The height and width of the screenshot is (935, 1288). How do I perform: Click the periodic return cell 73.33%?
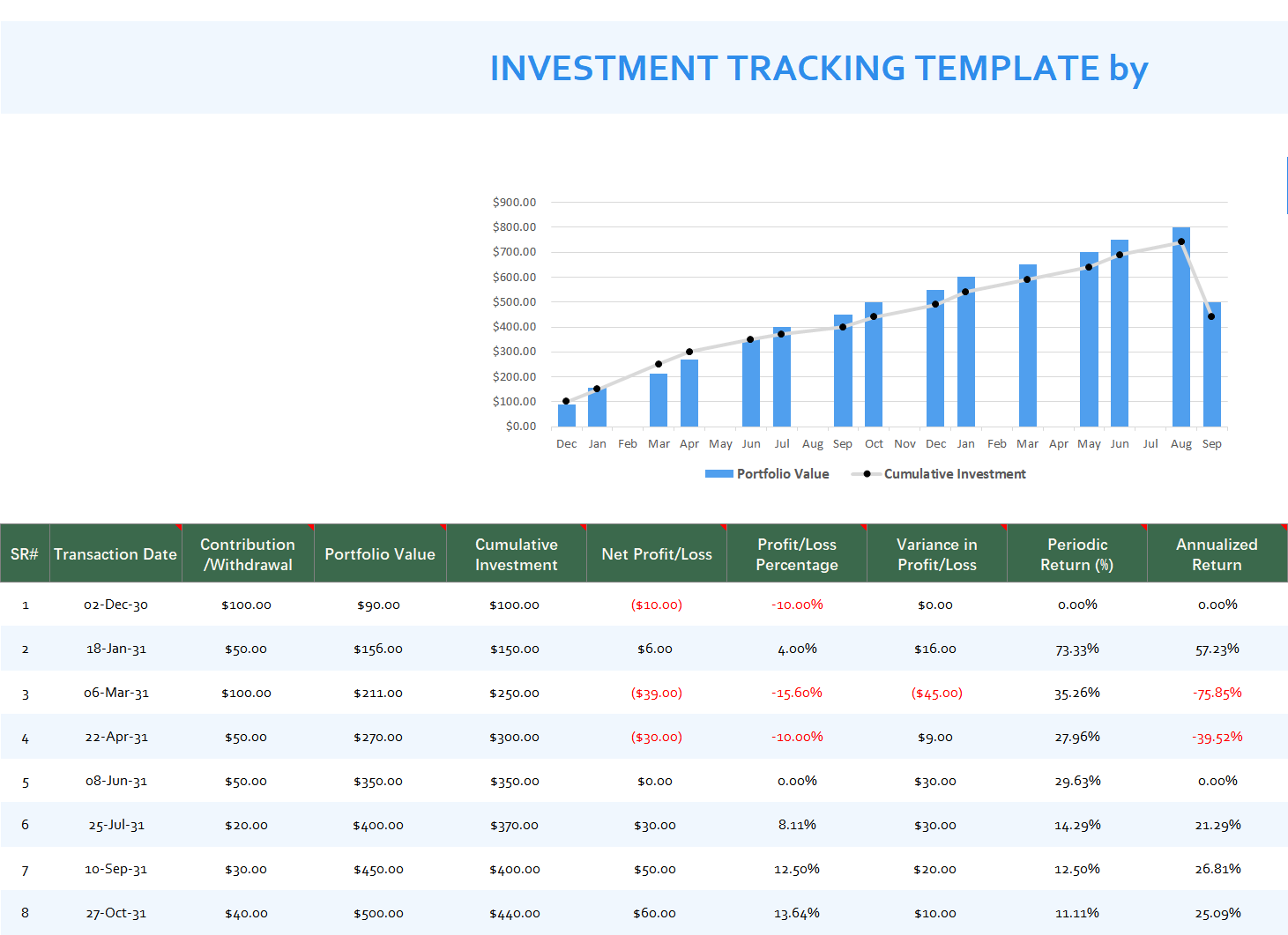coord(1077,649)
